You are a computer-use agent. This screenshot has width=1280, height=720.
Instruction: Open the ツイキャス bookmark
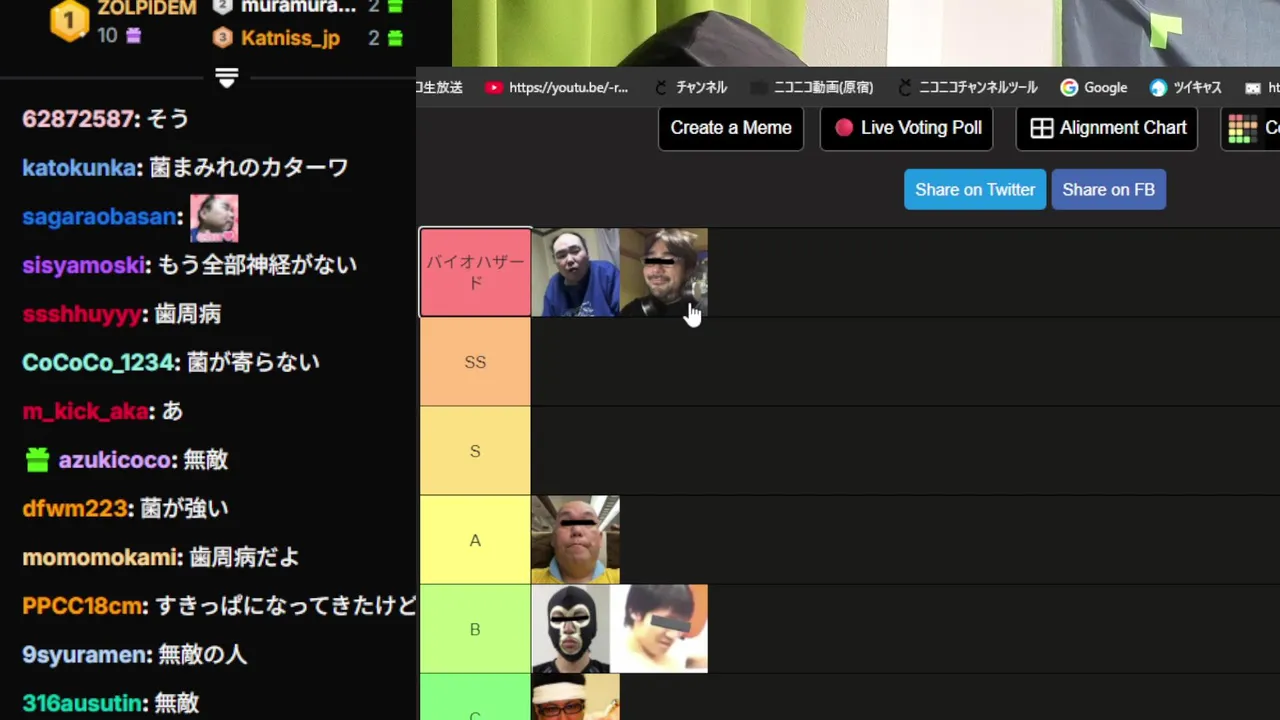click(x=1186, y=87)
